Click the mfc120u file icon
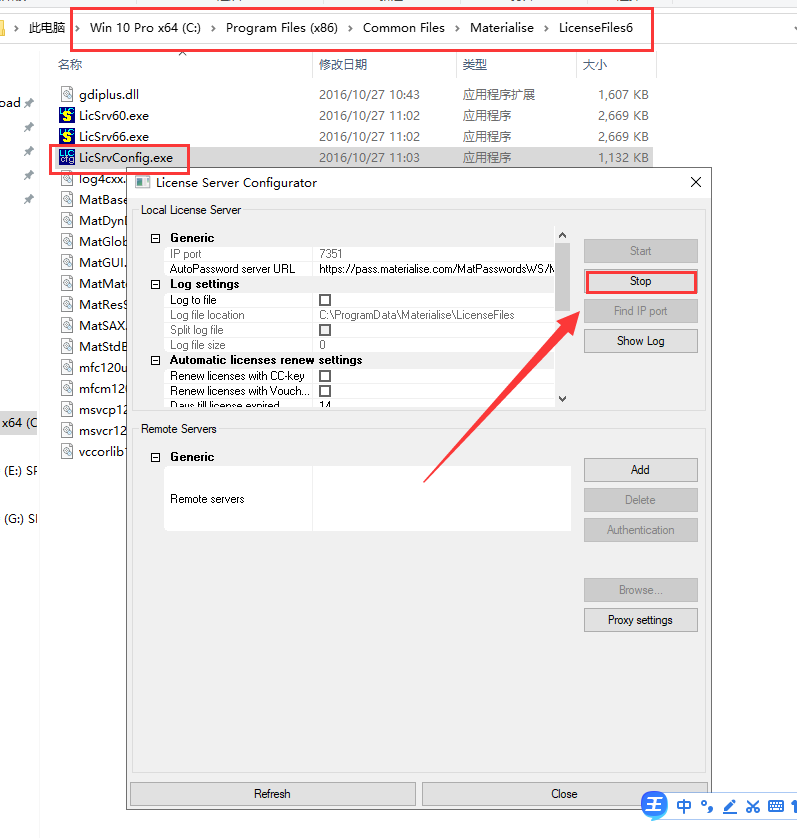Image resolution: width=797 pixels, height=838 pixels. [x=67, y=367]
